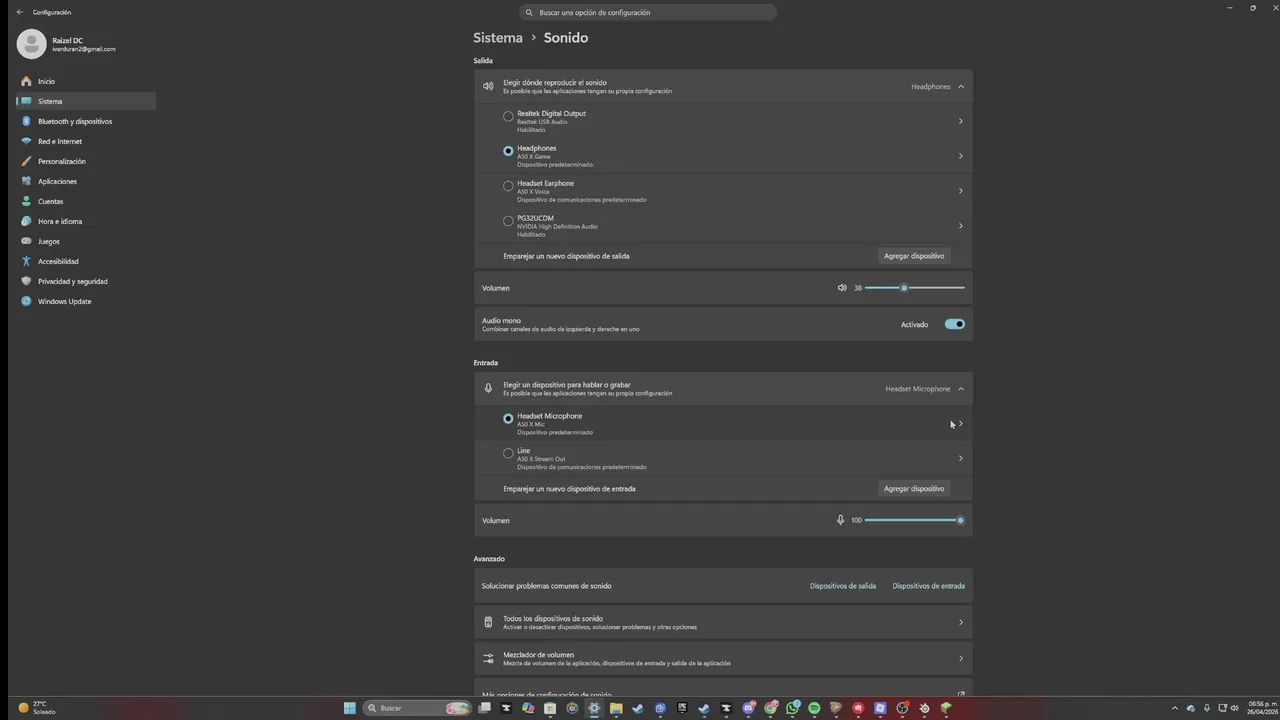Viewport: 1280px width, 720px height.
Task: Troubleshoot Dispositivos de salida link
Action: 843,586
